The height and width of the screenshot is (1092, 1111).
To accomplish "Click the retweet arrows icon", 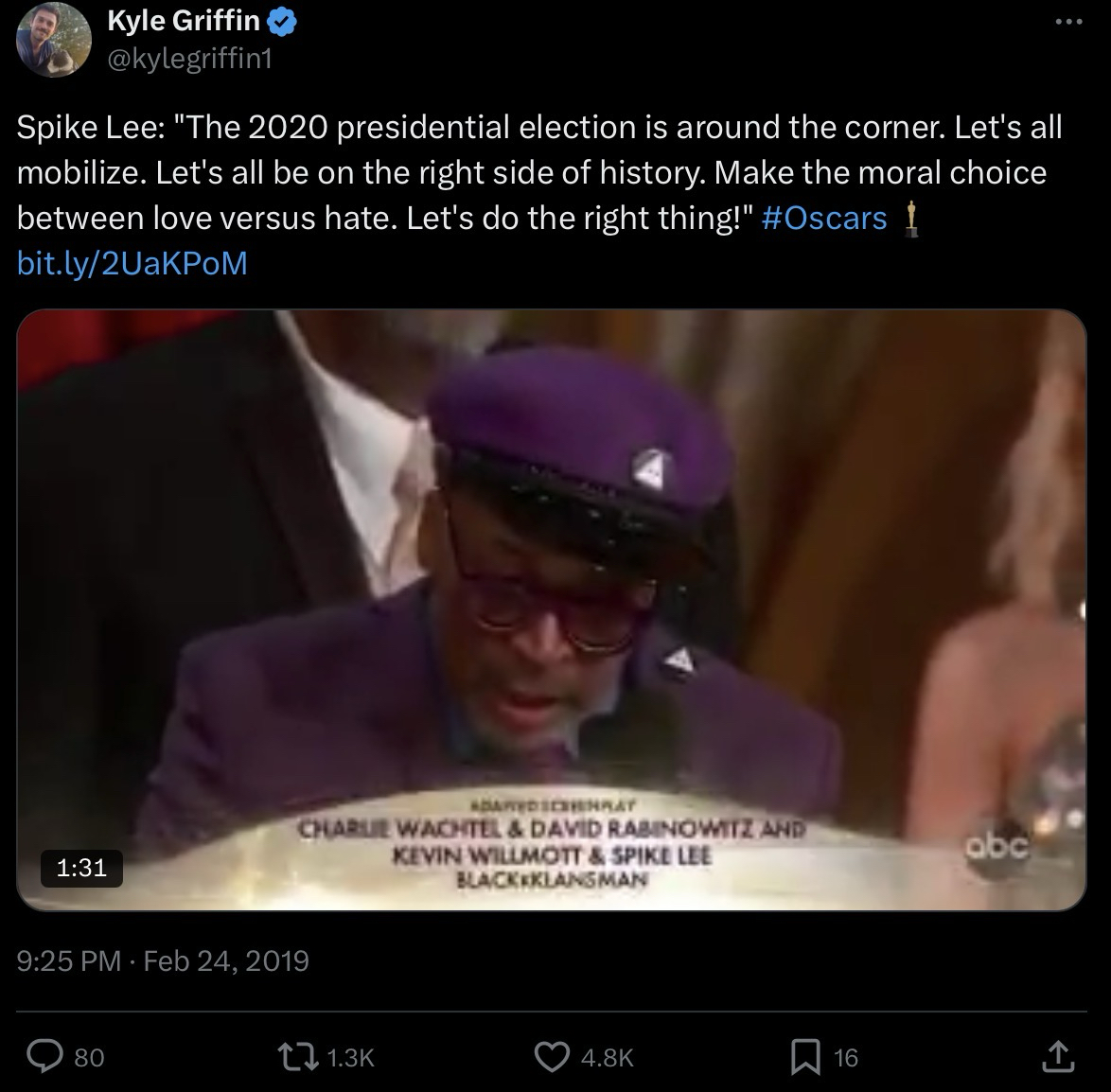I will click(299, 1056).
